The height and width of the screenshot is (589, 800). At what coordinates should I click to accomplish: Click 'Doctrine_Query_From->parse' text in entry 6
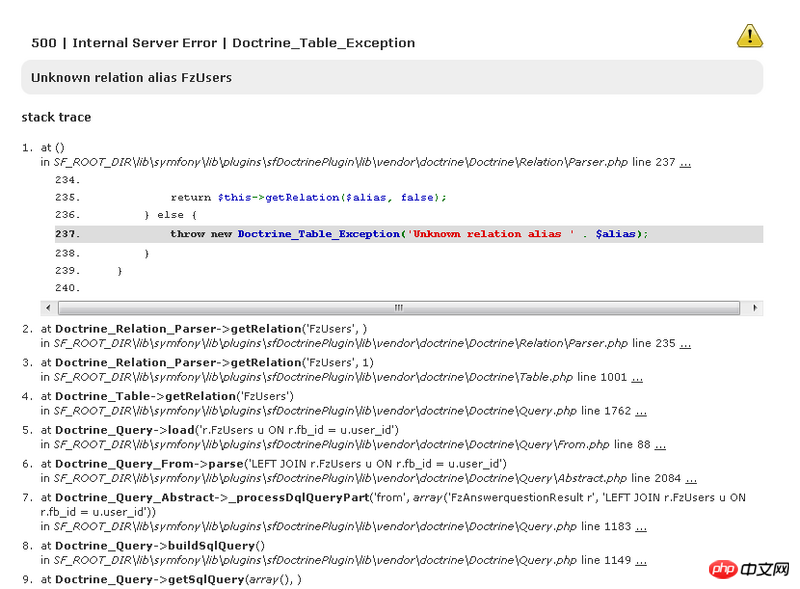click(149, 464)
